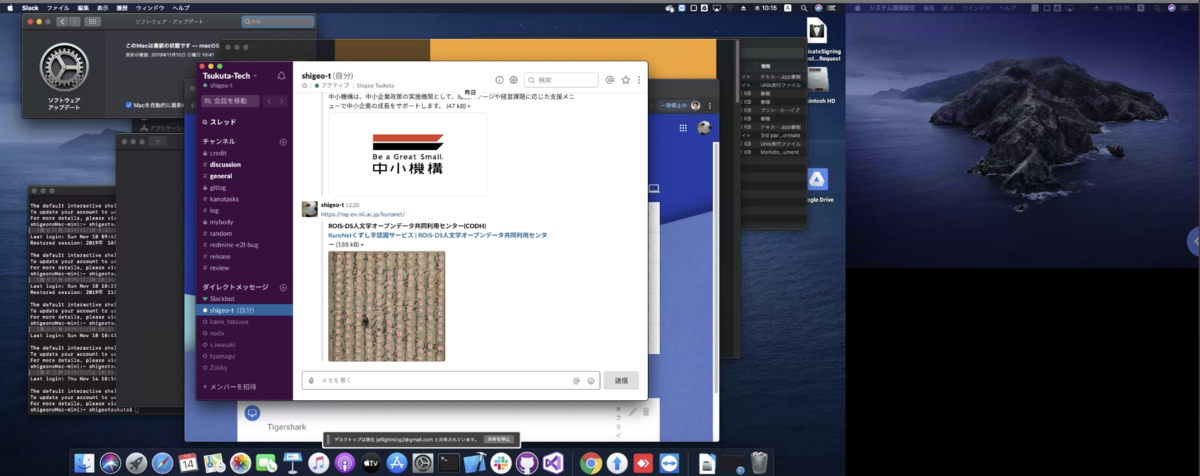
Task: Stop screen sharing with 共有を停止 button
Action: point(497,439)
